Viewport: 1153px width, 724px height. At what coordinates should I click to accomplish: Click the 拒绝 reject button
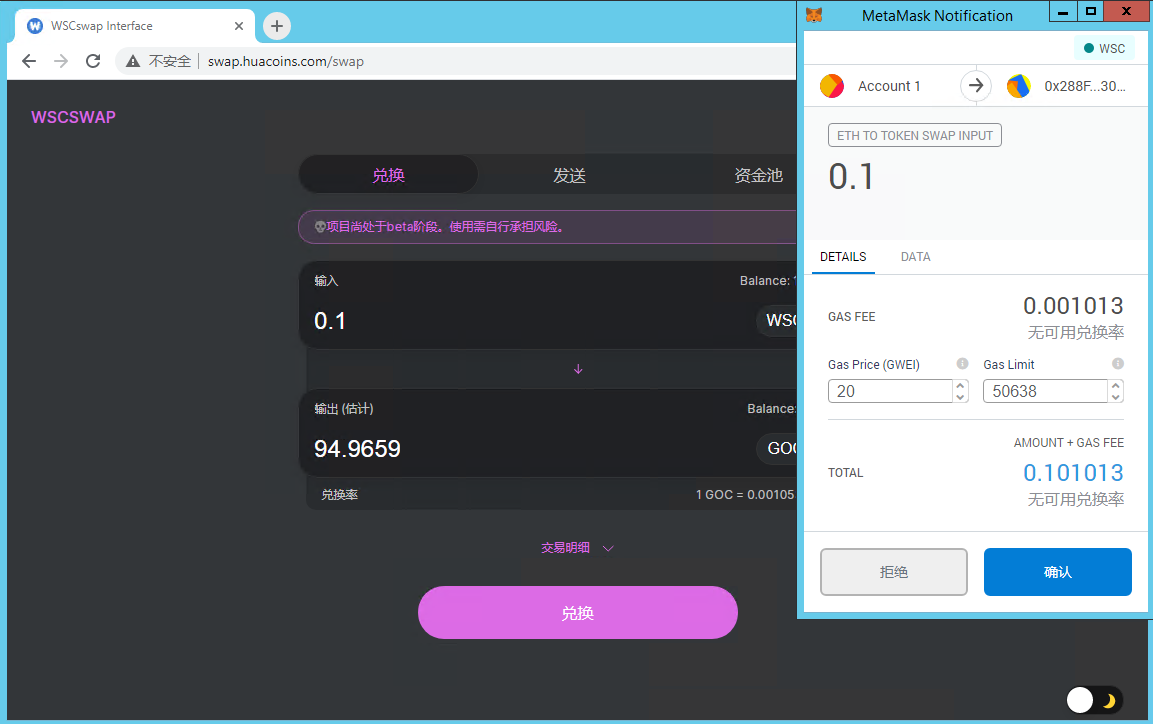tap(893, 572)
